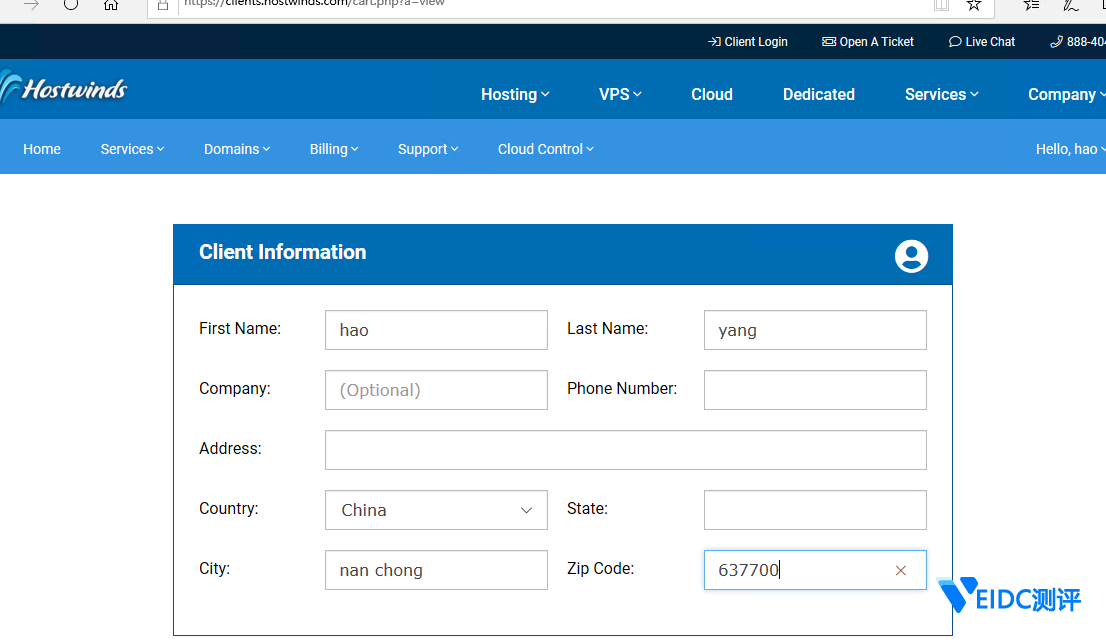Expand the Hosting menu
Image resolution: width=1106 pixels, height=642 pixels.
515,94
